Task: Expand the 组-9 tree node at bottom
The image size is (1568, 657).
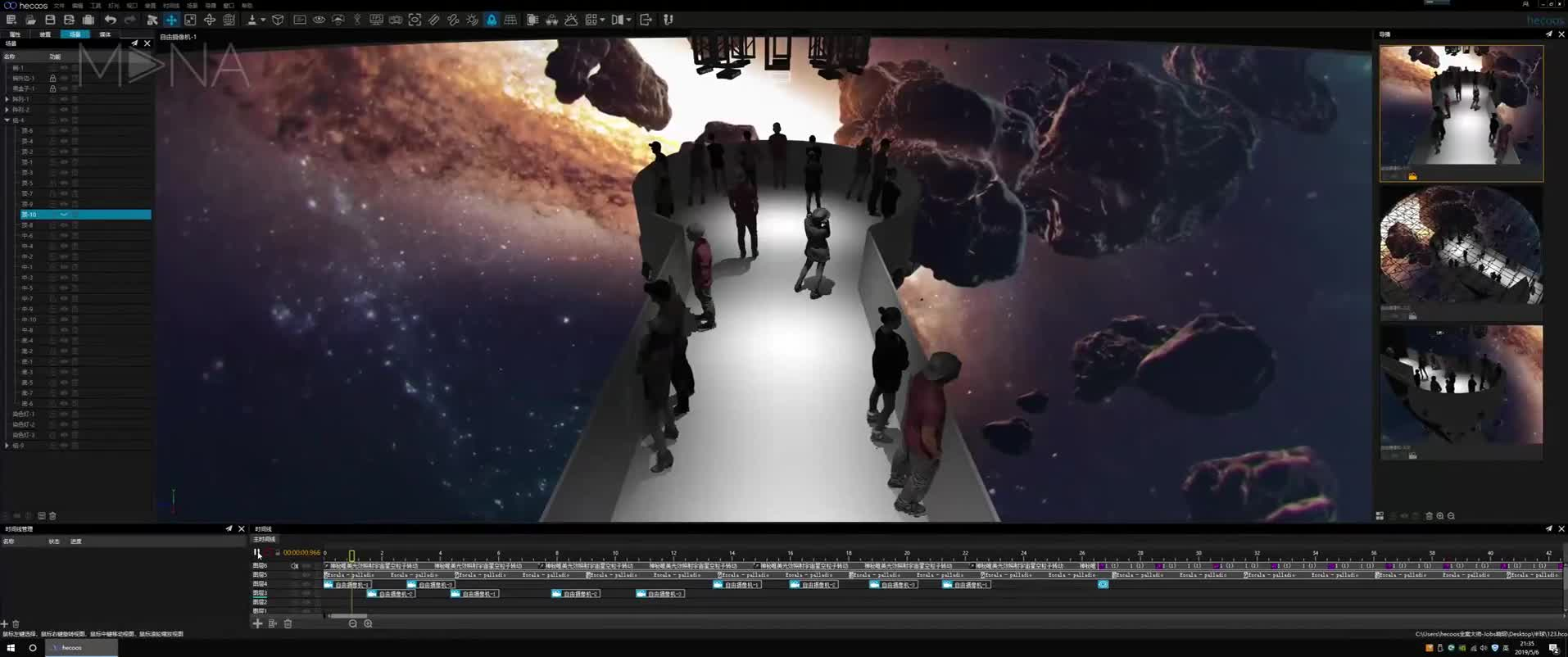Action: 7,446
